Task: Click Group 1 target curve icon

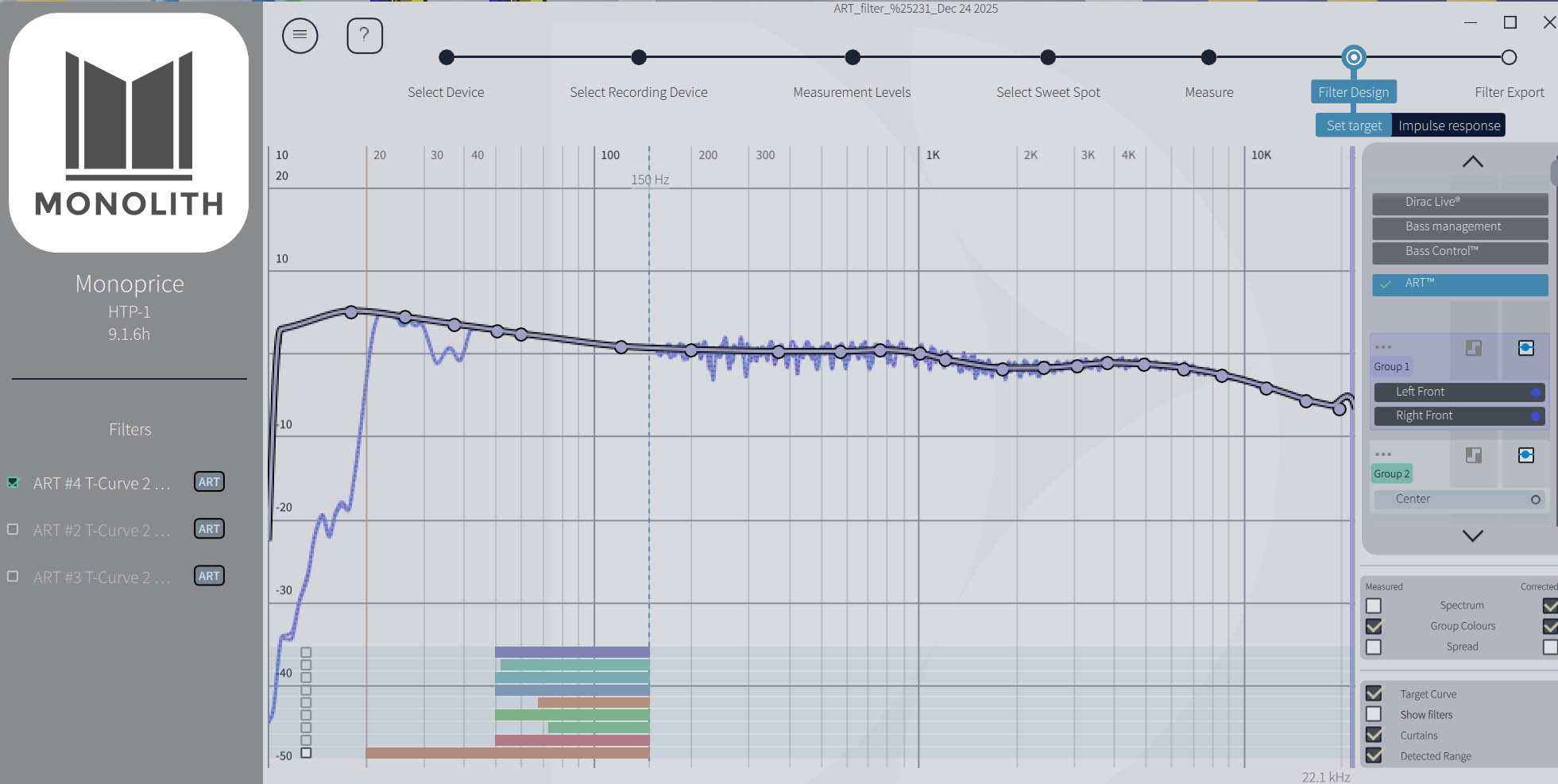Action: point(1525,348)
